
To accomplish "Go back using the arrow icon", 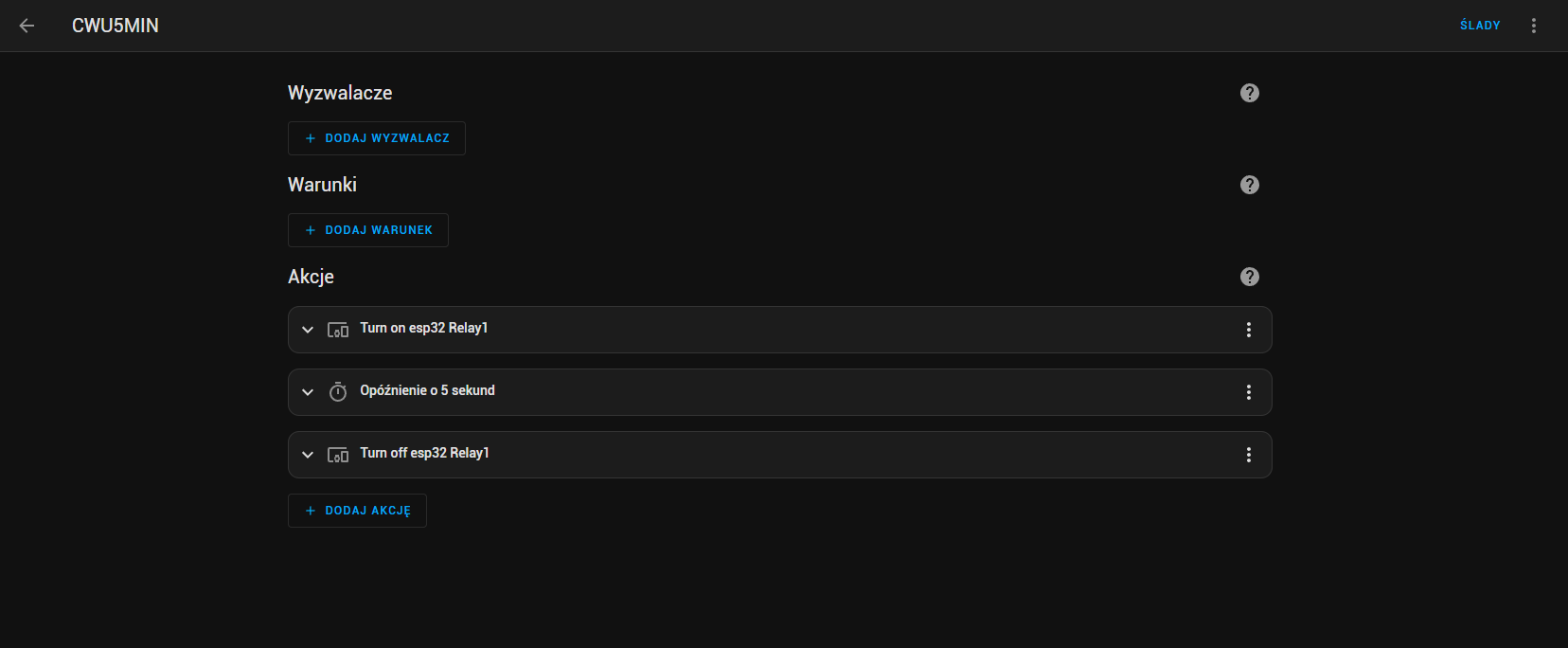I will [x=27, y=26].
